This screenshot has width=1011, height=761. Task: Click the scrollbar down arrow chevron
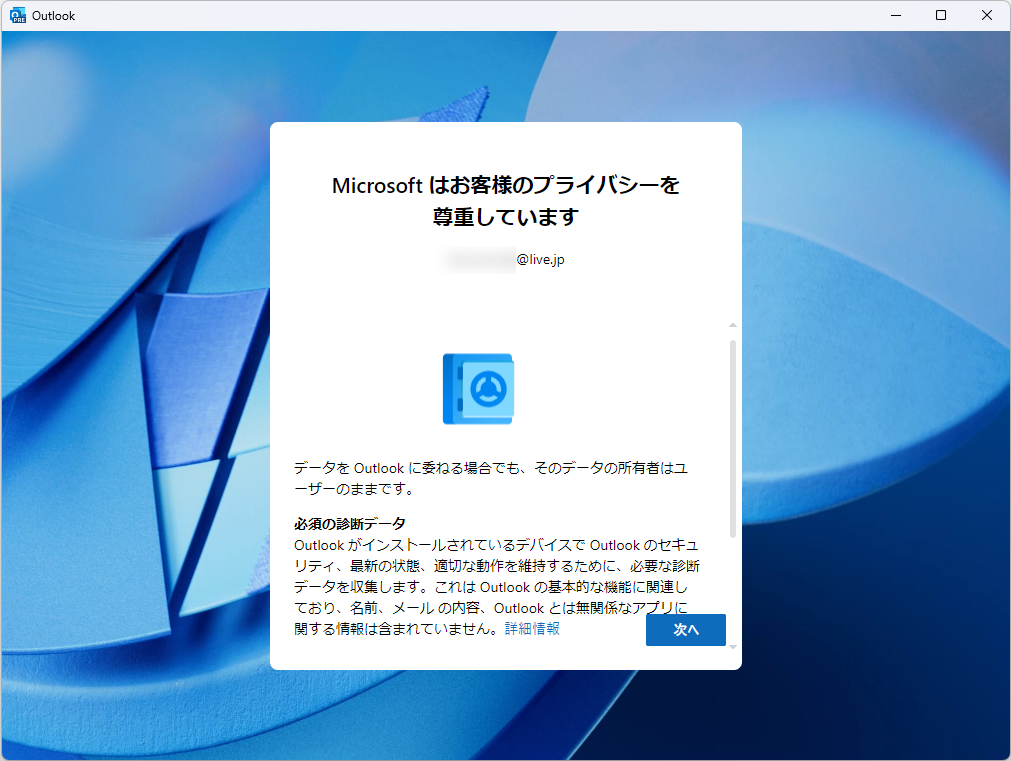coord(732,648)
